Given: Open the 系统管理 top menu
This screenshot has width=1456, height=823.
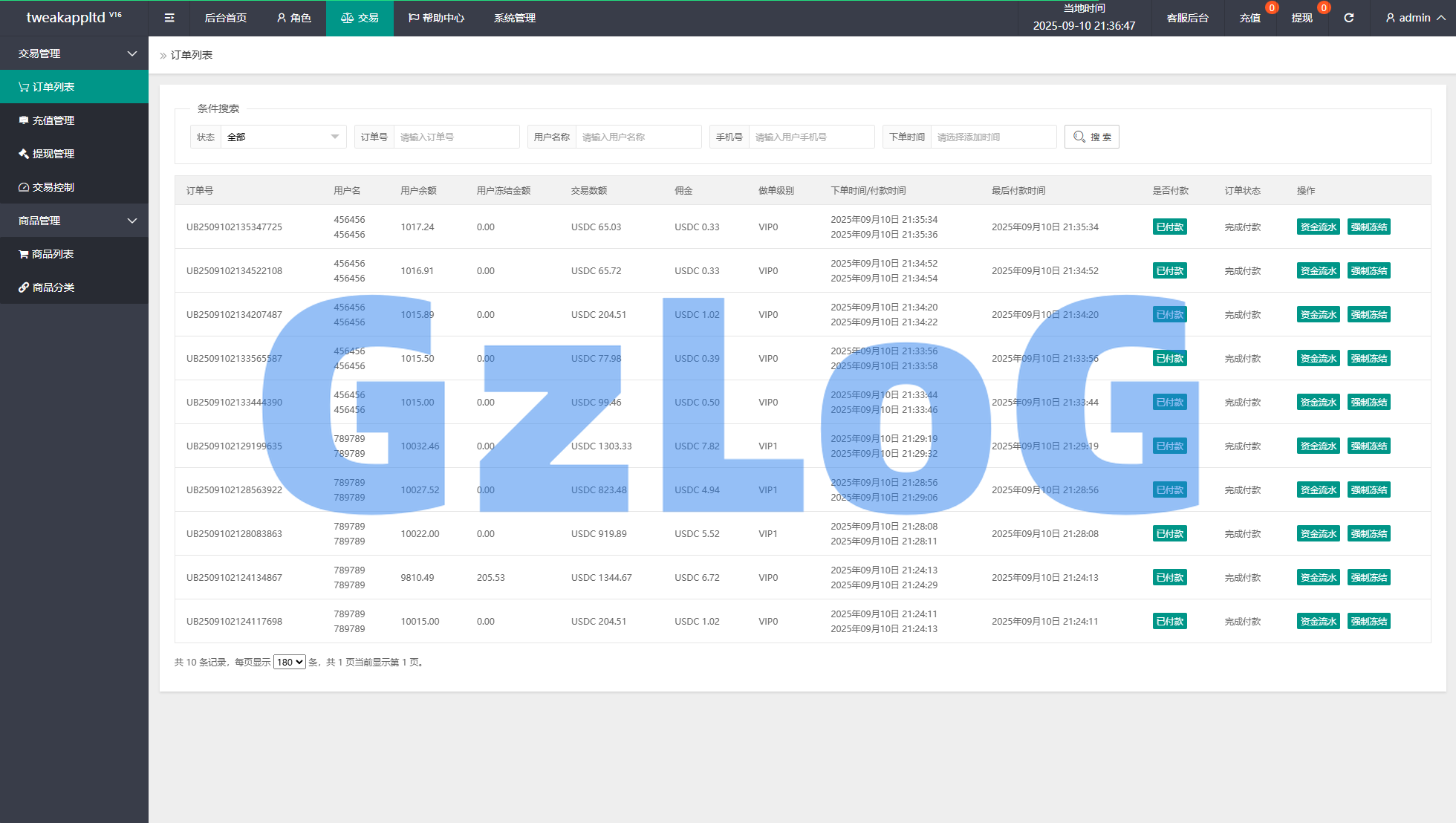Looking at the screenshot, I should (x=514, y=18).
